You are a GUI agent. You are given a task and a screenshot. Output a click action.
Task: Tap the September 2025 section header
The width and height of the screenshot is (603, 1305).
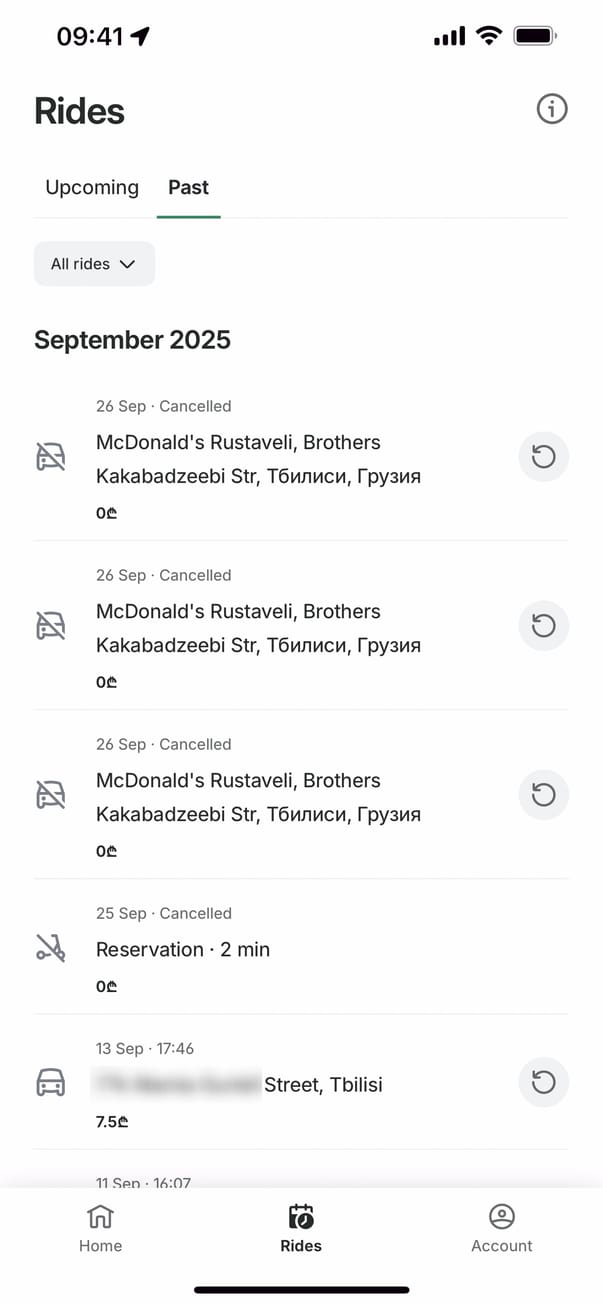click(x=132, y=340)
